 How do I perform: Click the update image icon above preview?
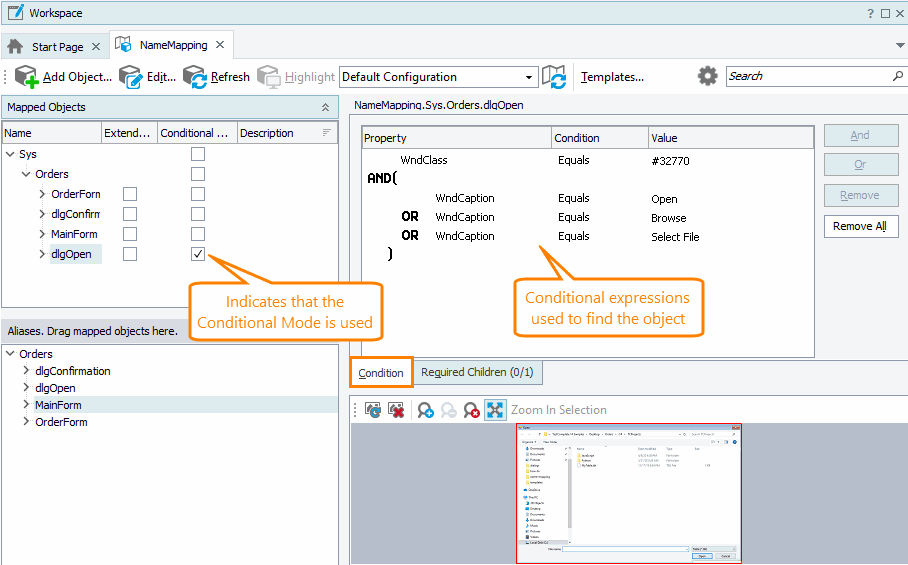click(x=372, y=410)
